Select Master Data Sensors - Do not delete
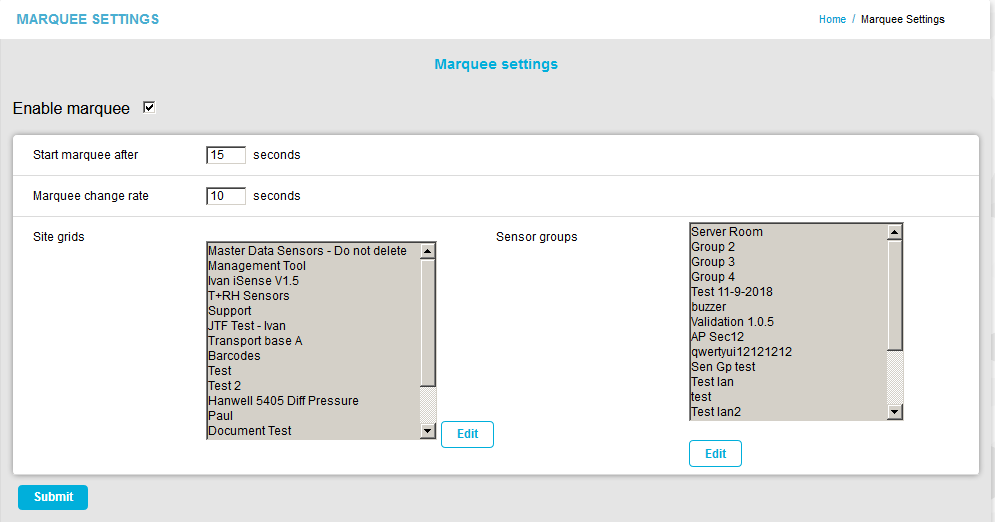The height and width of the screenshot is (522, 995). (x=307, y=251)
